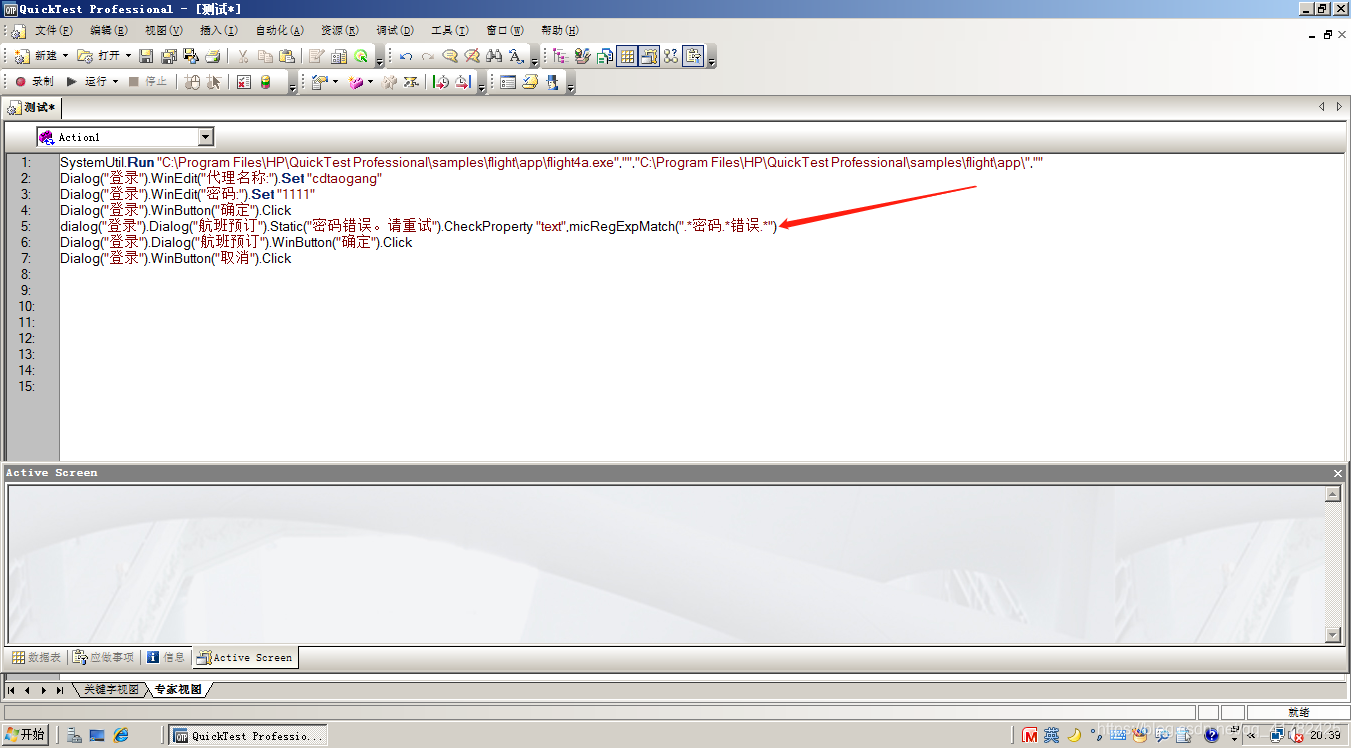Click Active Screen scrollbar up arrow

tap(1332, 494)
